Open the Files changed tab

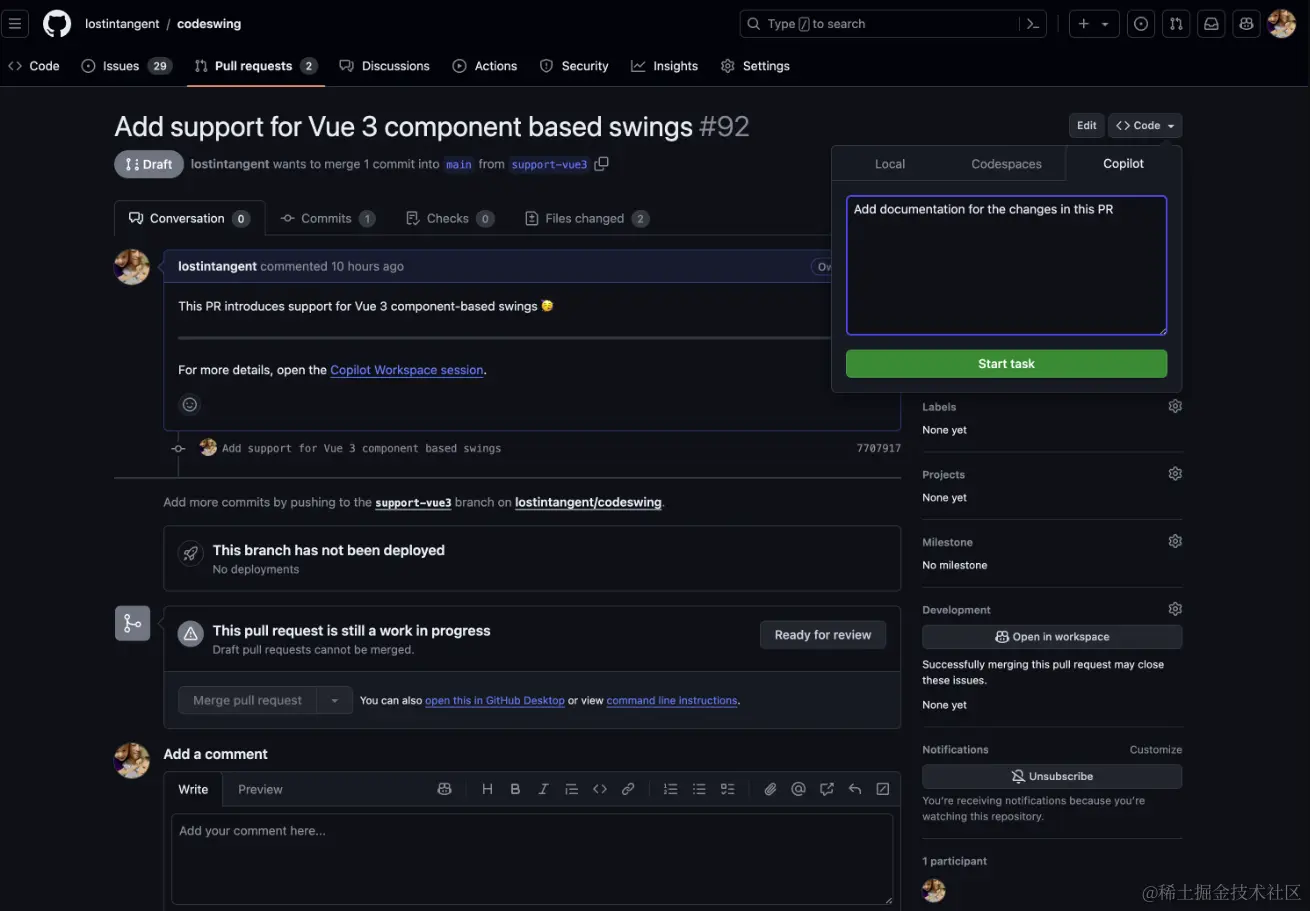pyautogui.click(x=586, y=218)
